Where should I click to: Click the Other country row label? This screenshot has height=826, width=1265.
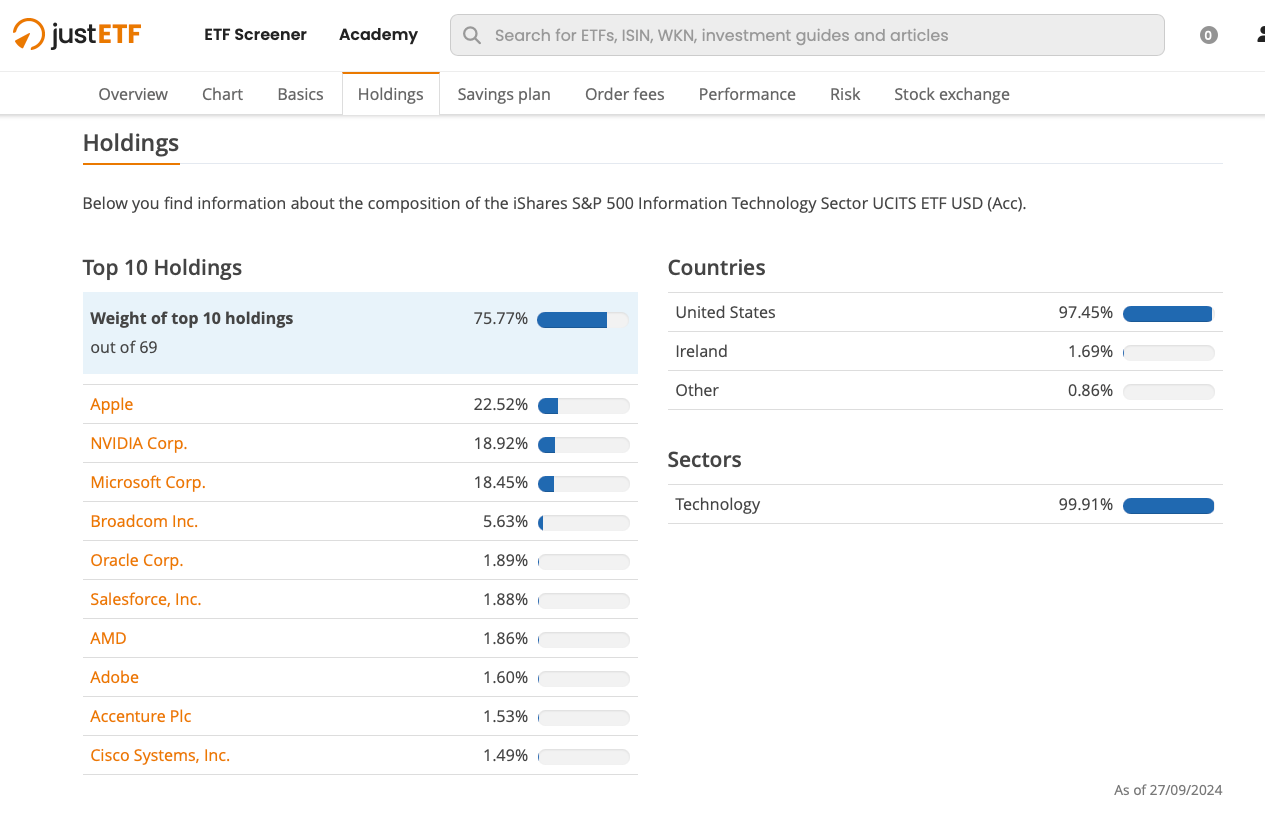[x=697, y=390]
